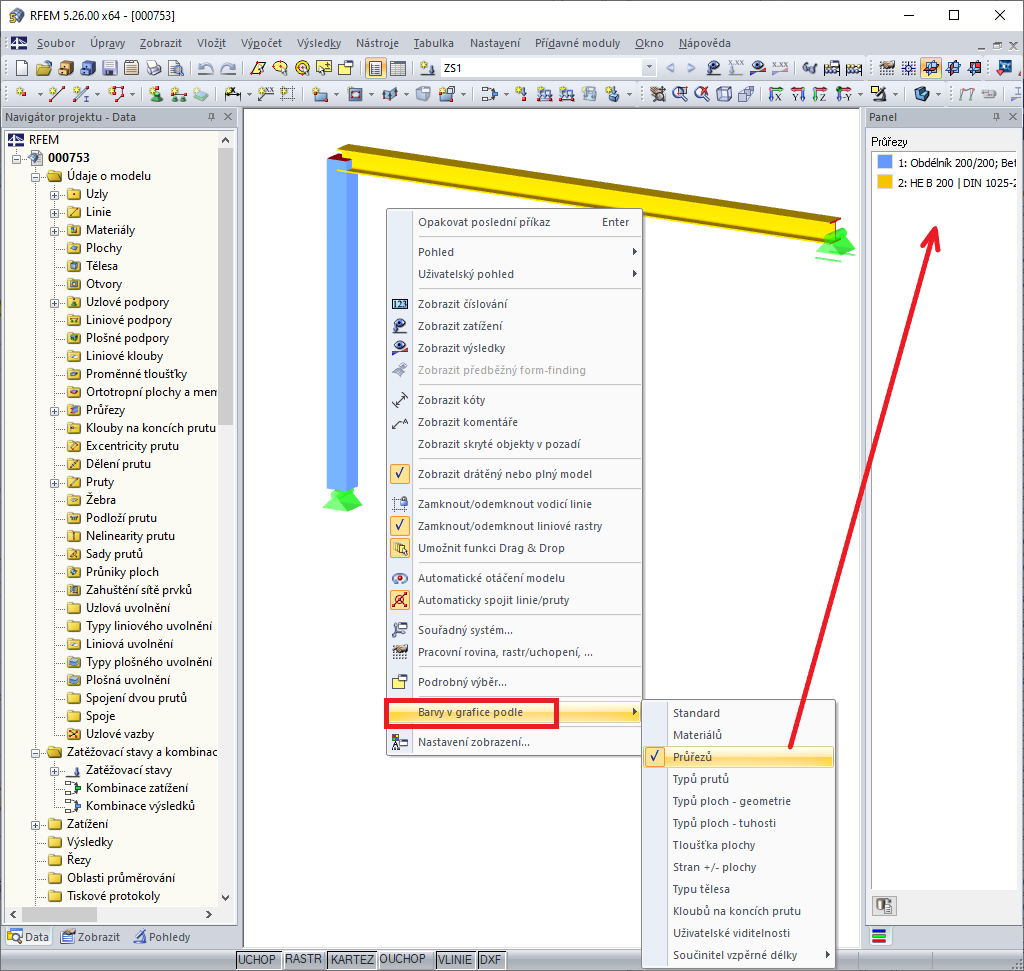
Task: View in Z direction icon
Action: (819, 94)
